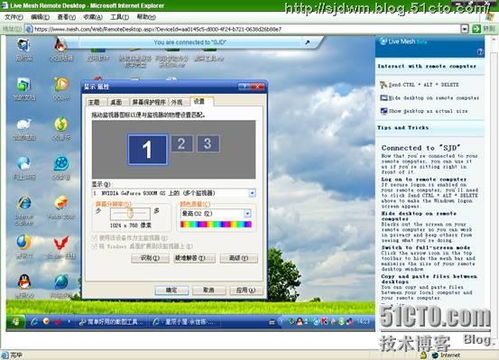Toggle the extend Windows desktop checkbox
Image resolution: width=499 pixels, height=360 pixels.
point(94,246)
